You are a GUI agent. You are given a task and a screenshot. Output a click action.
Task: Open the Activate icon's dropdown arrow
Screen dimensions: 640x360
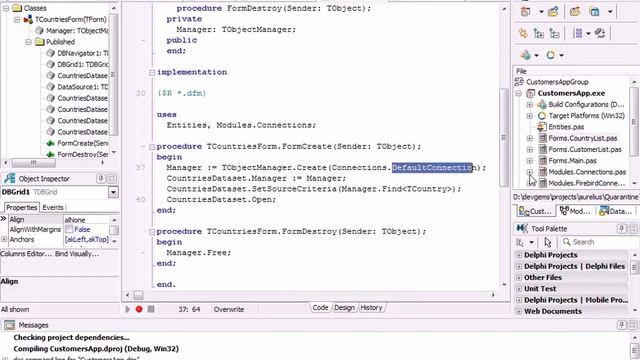click(x=541, y=12)
